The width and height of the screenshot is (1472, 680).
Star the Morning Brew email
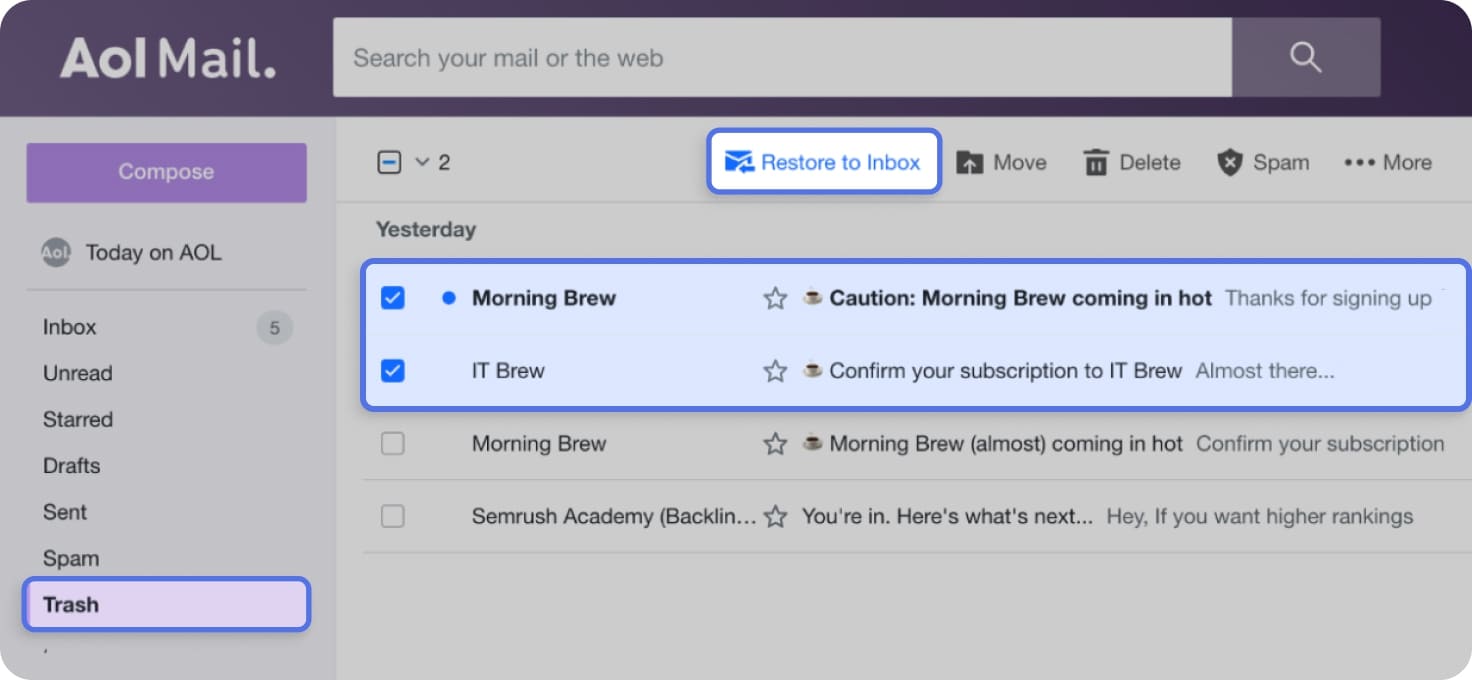(x=775, y=297)
